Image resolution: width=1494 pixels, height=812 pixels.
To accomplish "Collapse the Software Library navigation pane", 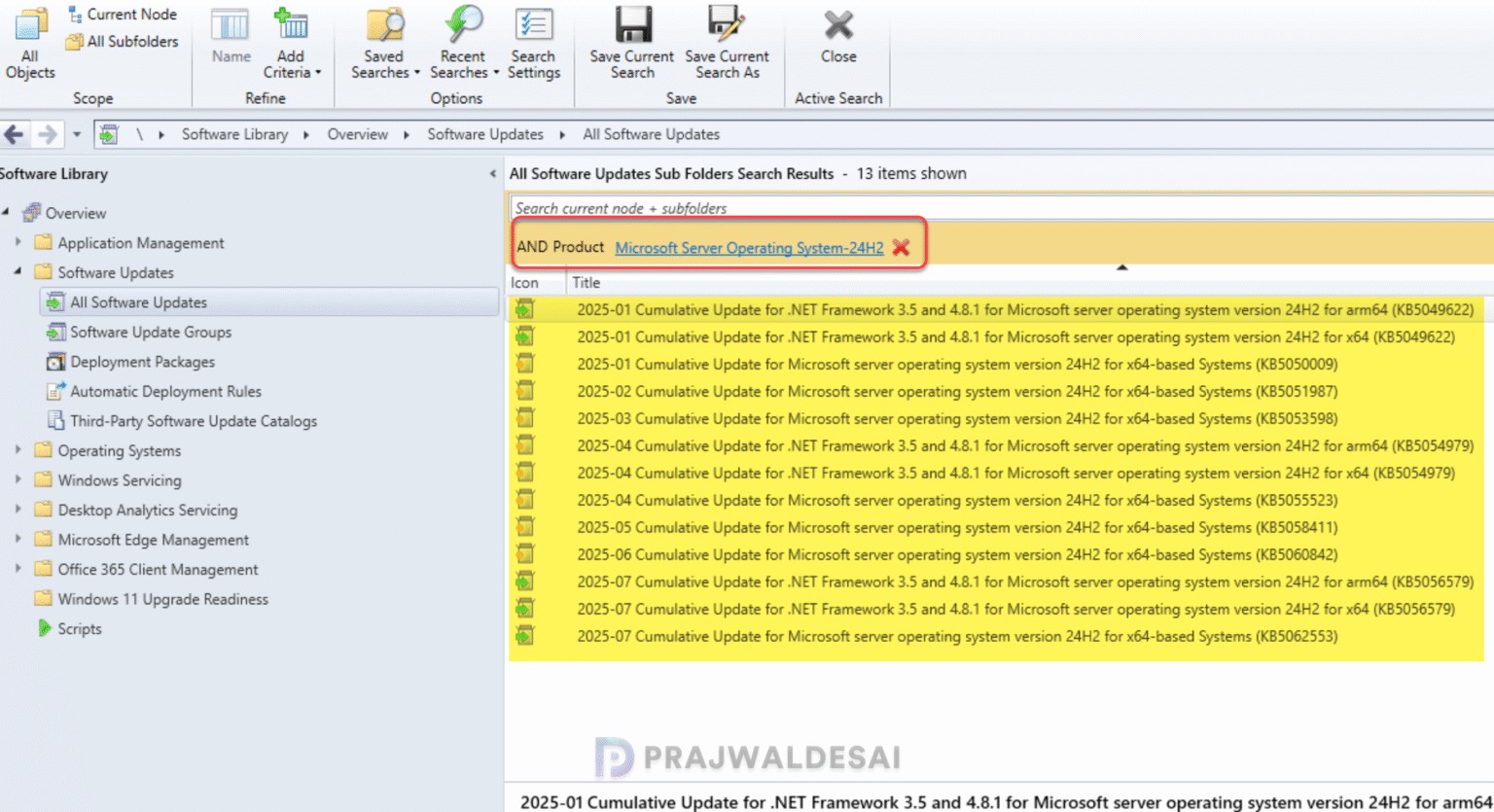I will [492, 174].
